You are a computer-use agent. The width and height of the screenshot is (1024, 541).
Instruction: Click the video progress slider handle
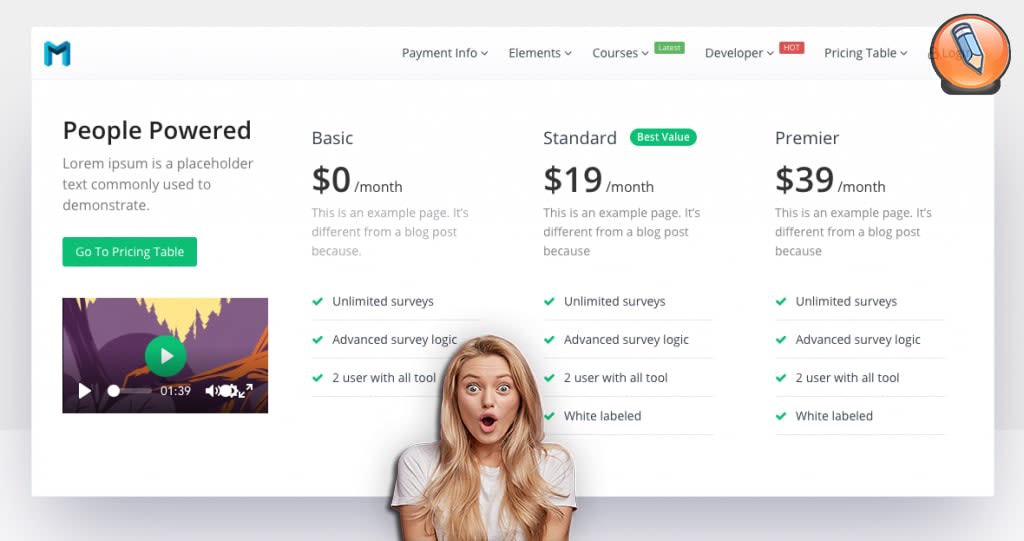pyautogui.click(x=114, y=391)
